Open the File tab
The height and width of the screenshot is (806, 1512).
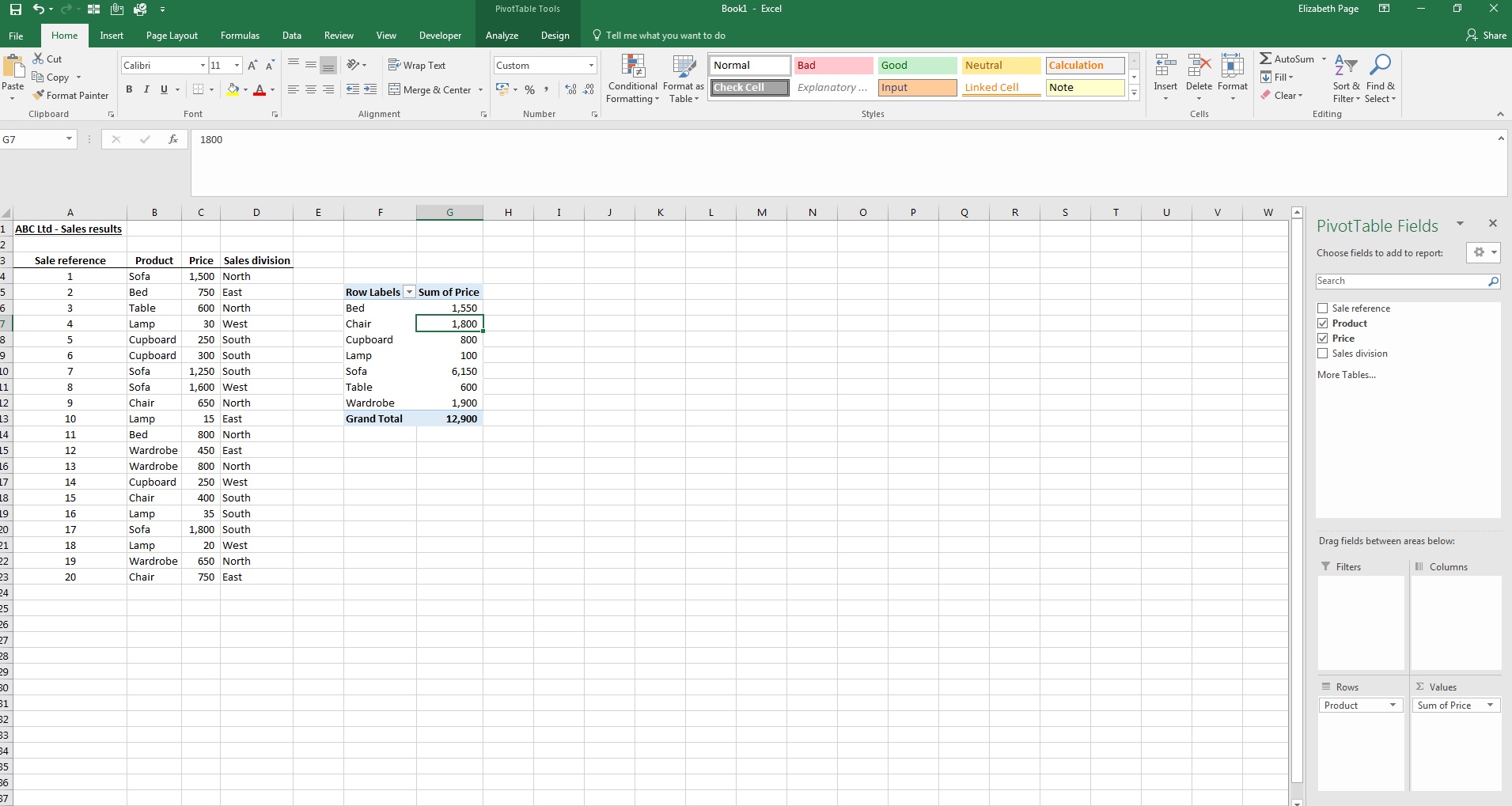16,36
